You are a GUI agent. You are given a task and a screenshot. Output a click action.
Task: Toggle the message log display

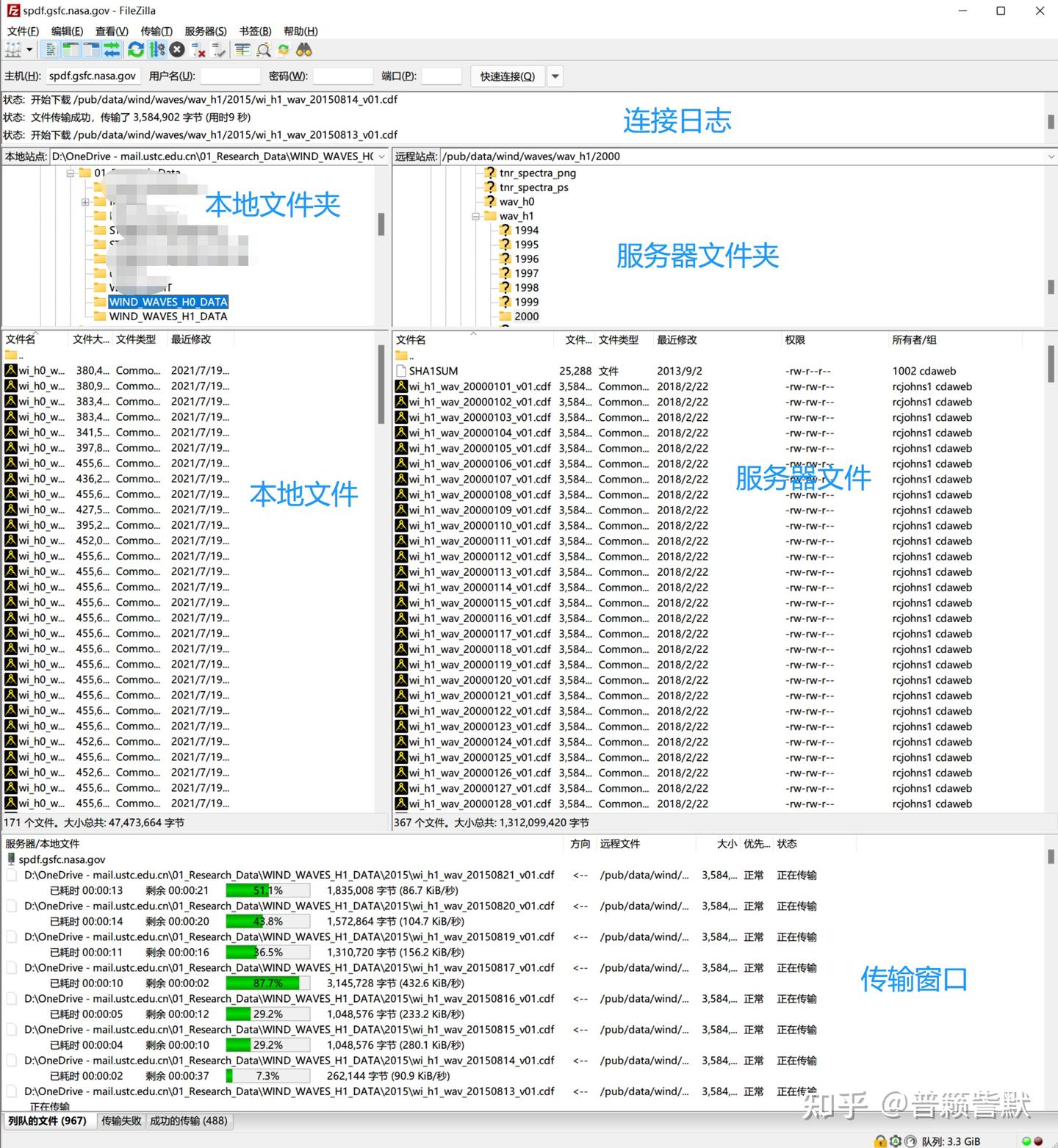point(51,50)
